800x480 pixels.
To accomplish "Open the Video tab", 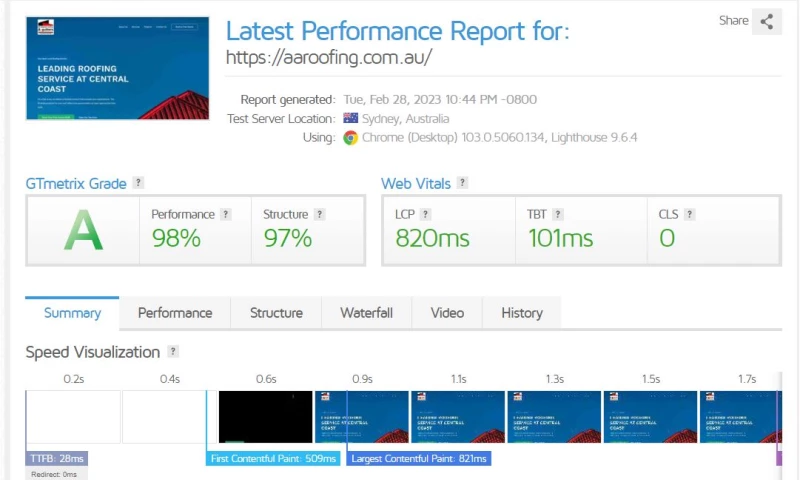I will [447, 313].
